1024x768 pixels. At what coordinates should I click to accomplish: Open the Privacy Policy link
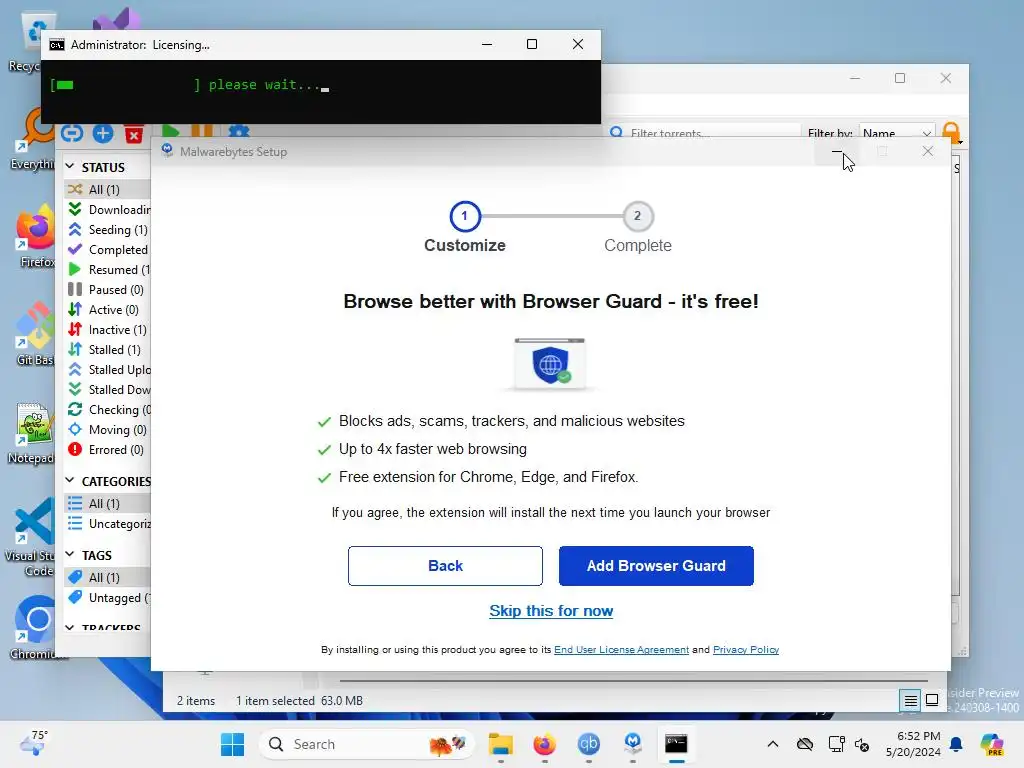click(746, 649)
